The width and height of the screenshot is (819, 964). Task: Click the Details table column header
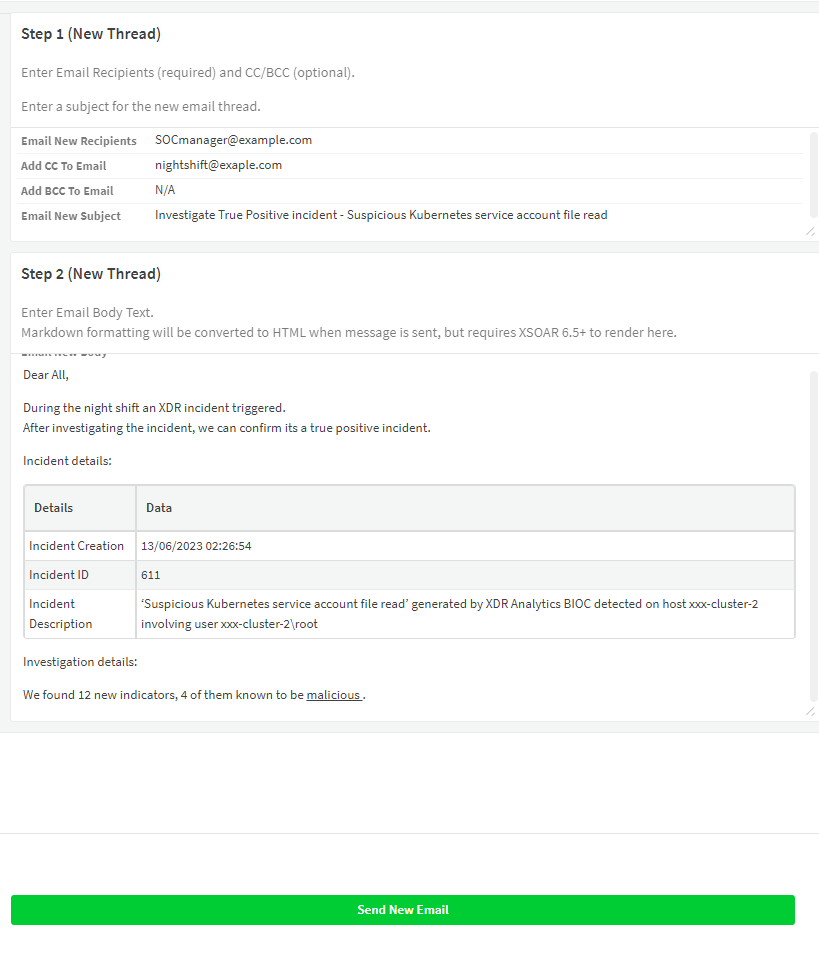53,508
